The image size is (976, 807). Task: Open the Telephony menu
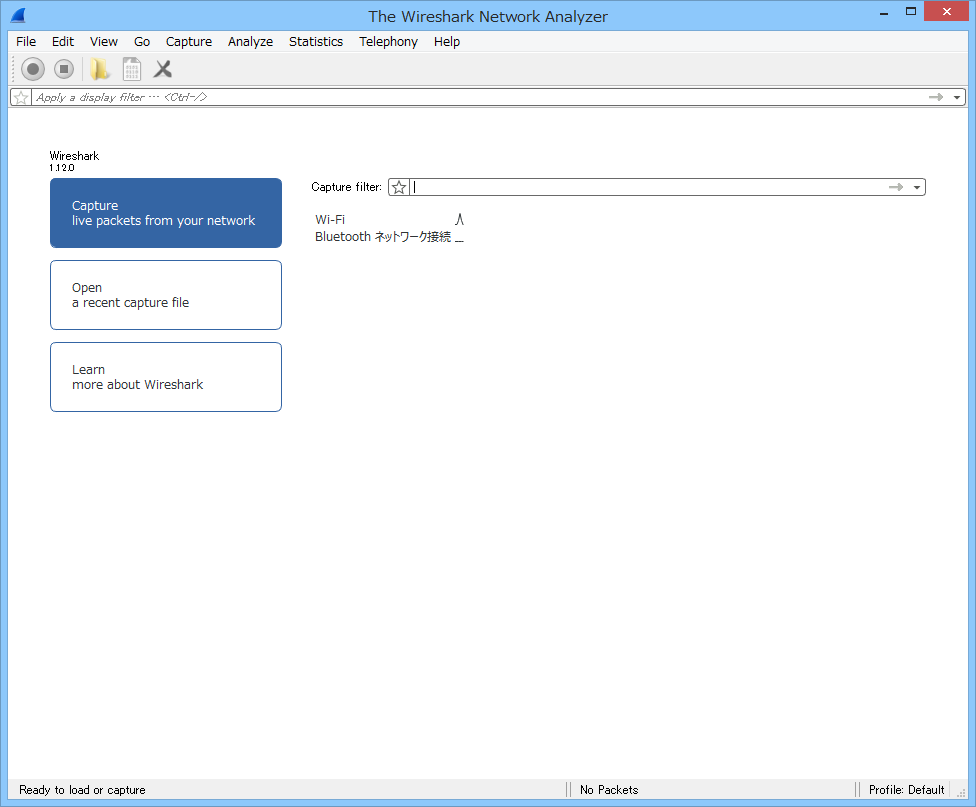pyautogui.click(x=388, y=41)
